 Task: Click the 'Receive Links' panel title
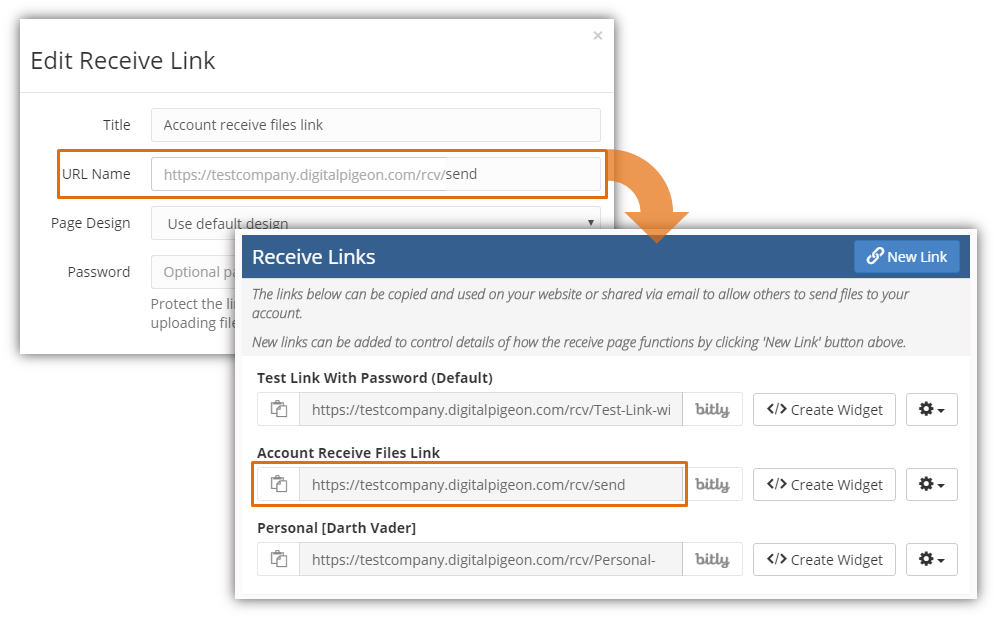(313, 256)
